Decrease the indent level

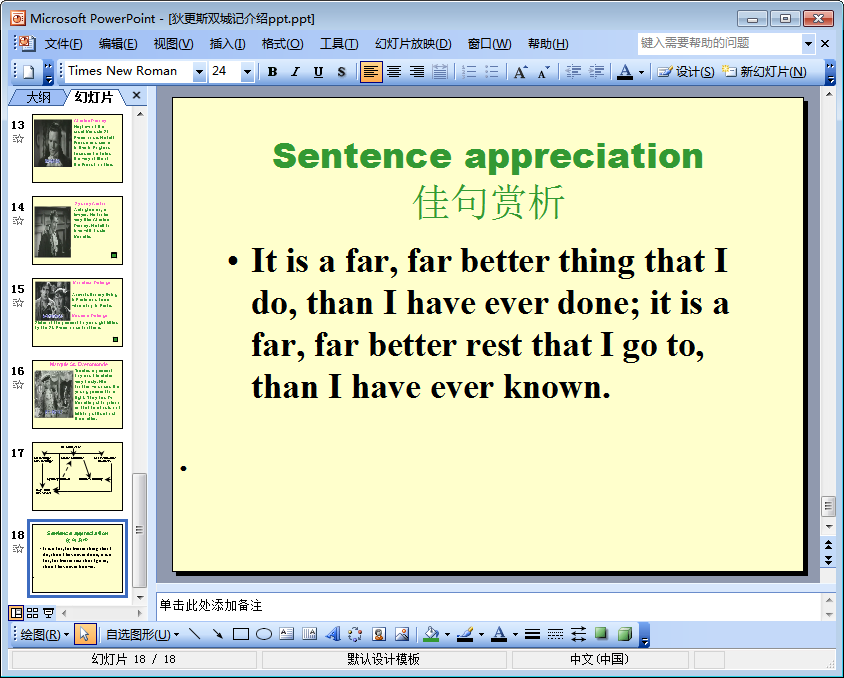[573, 72]
